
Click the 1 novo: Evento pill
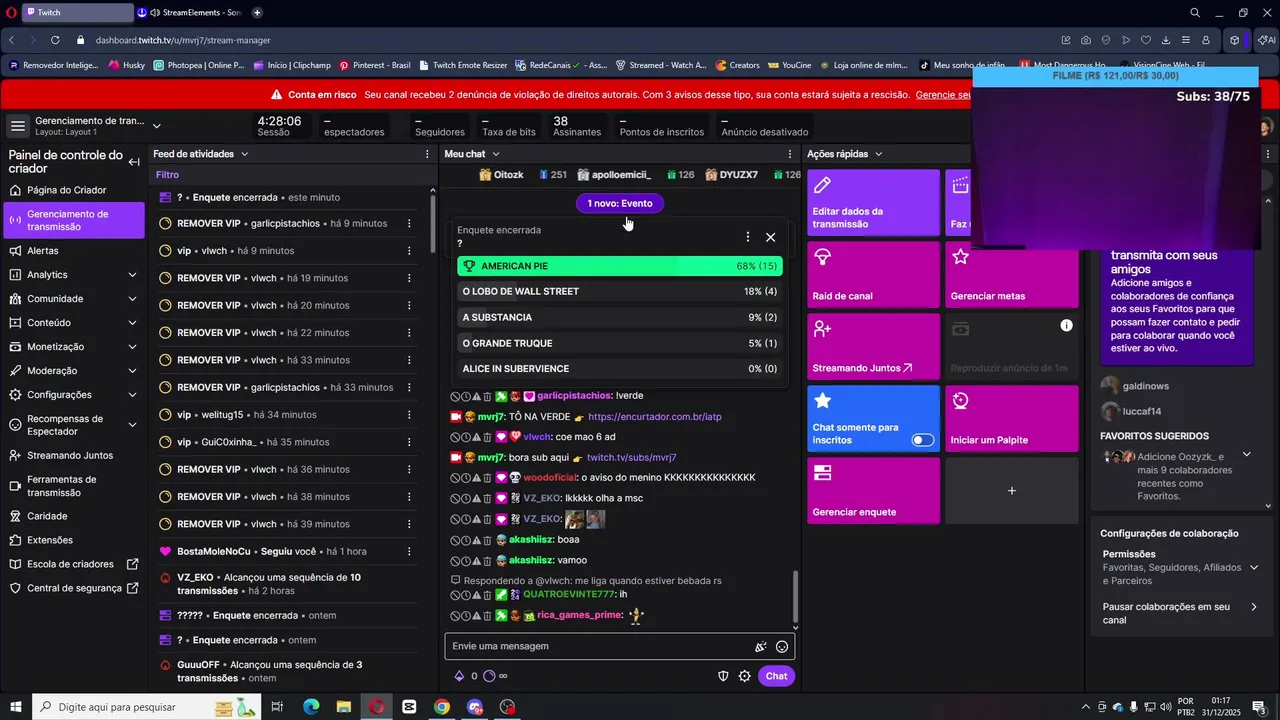tap(620, 203)
